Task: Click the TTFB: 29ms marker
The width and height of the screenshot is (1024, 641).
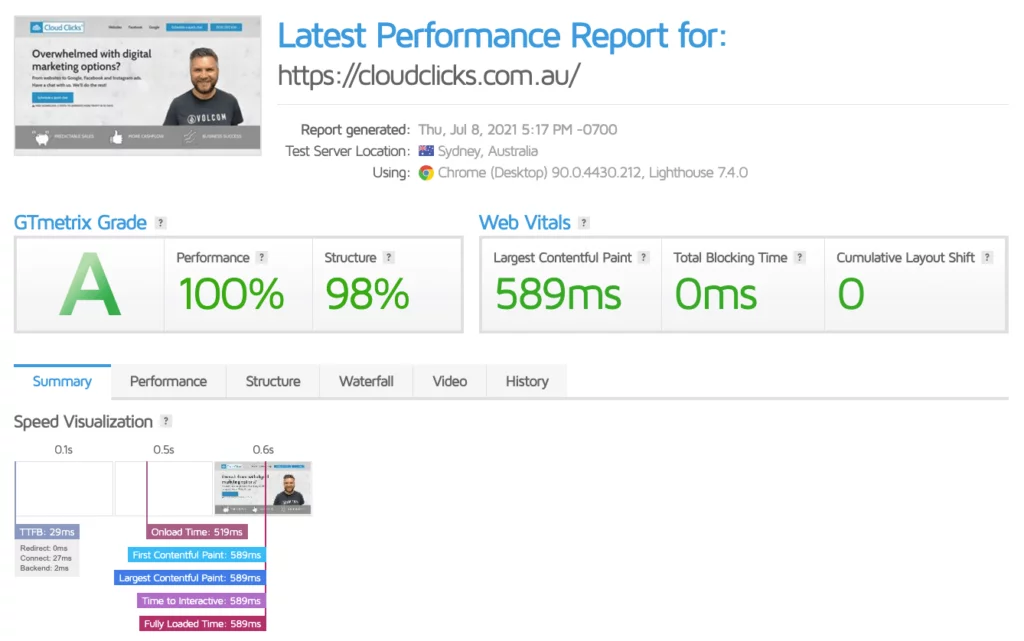Action: click(x=47, y=532)
